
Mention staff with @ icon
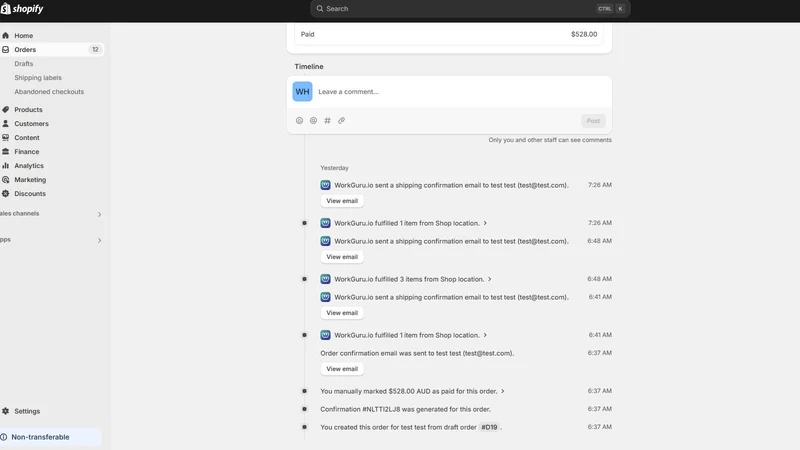pos(313,121)
